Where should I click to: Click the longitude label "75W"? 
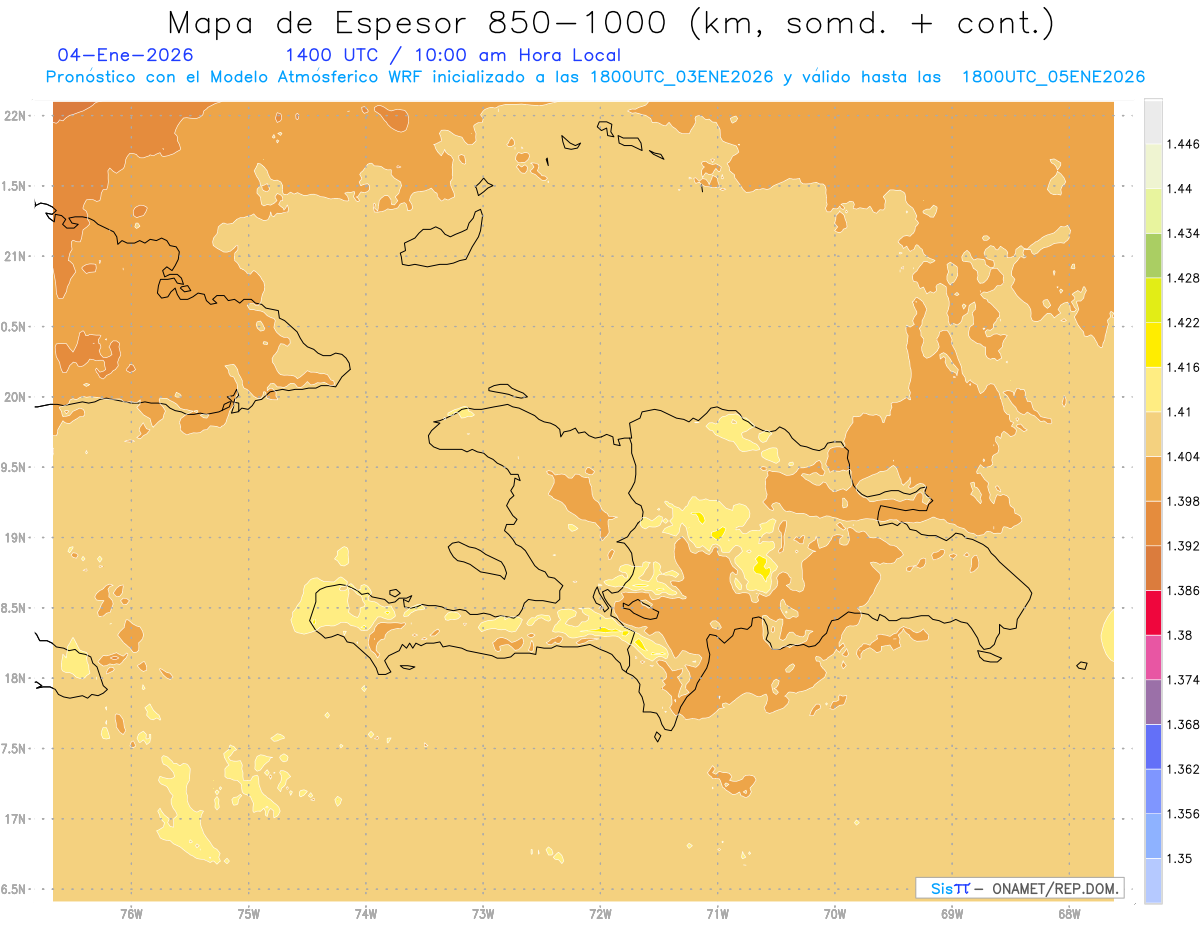249,914
